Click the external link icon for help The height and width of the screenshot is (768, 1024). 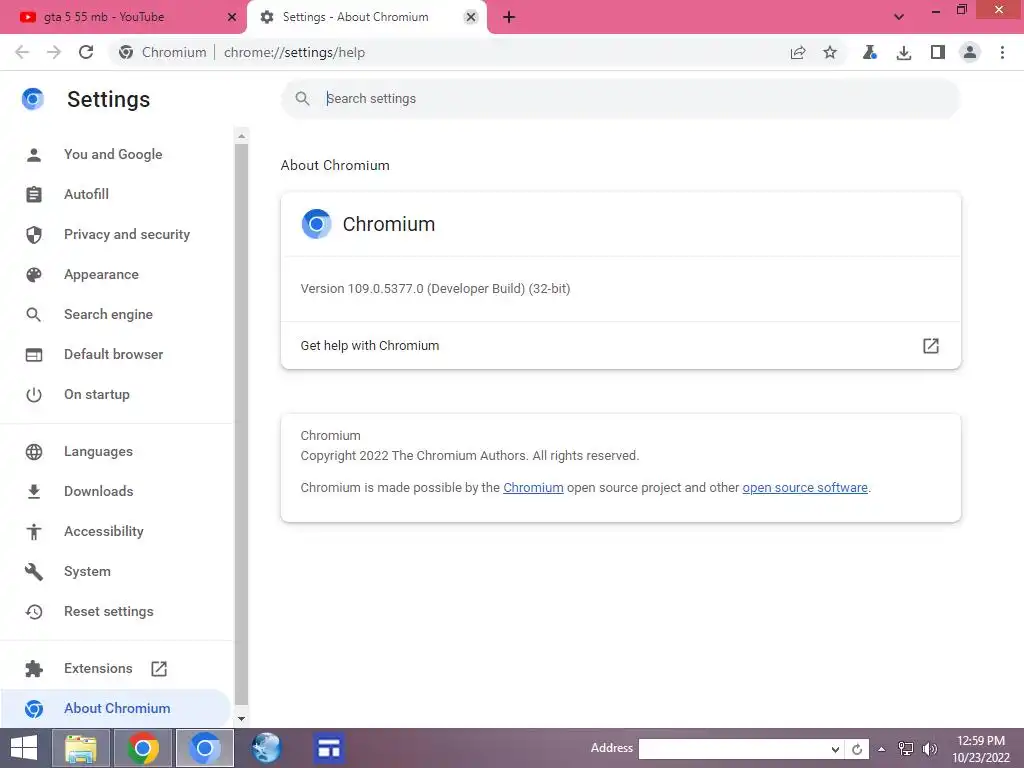tap(931, 345)
